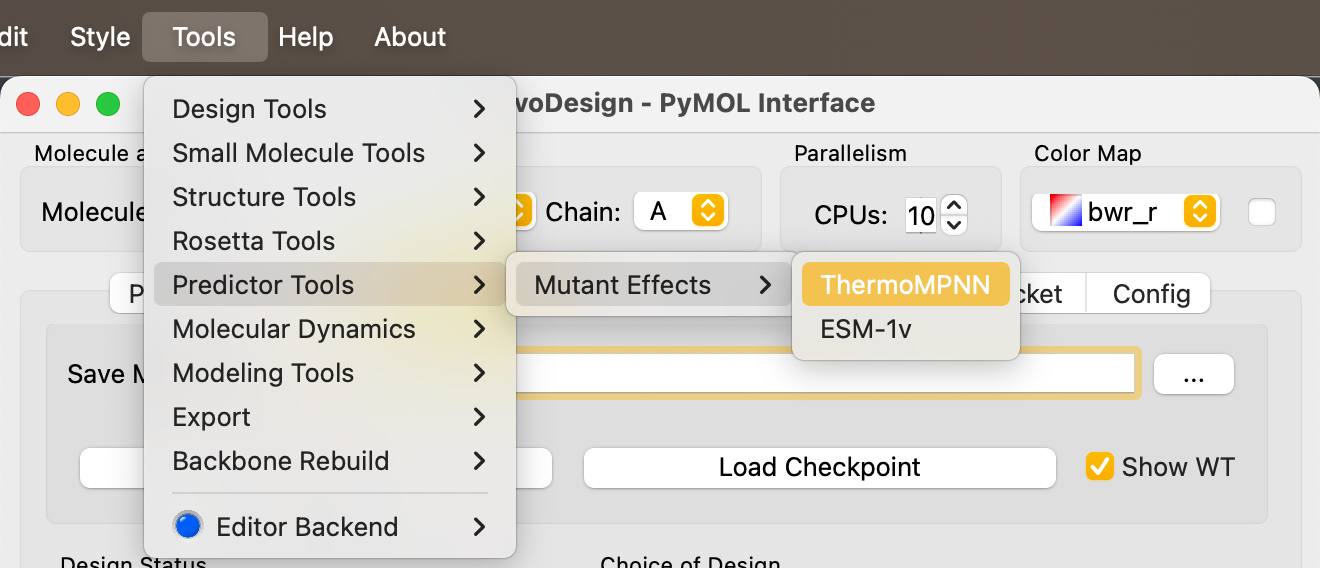
Task: Expand Structure Tools submenu
Action: coord(330,197)
